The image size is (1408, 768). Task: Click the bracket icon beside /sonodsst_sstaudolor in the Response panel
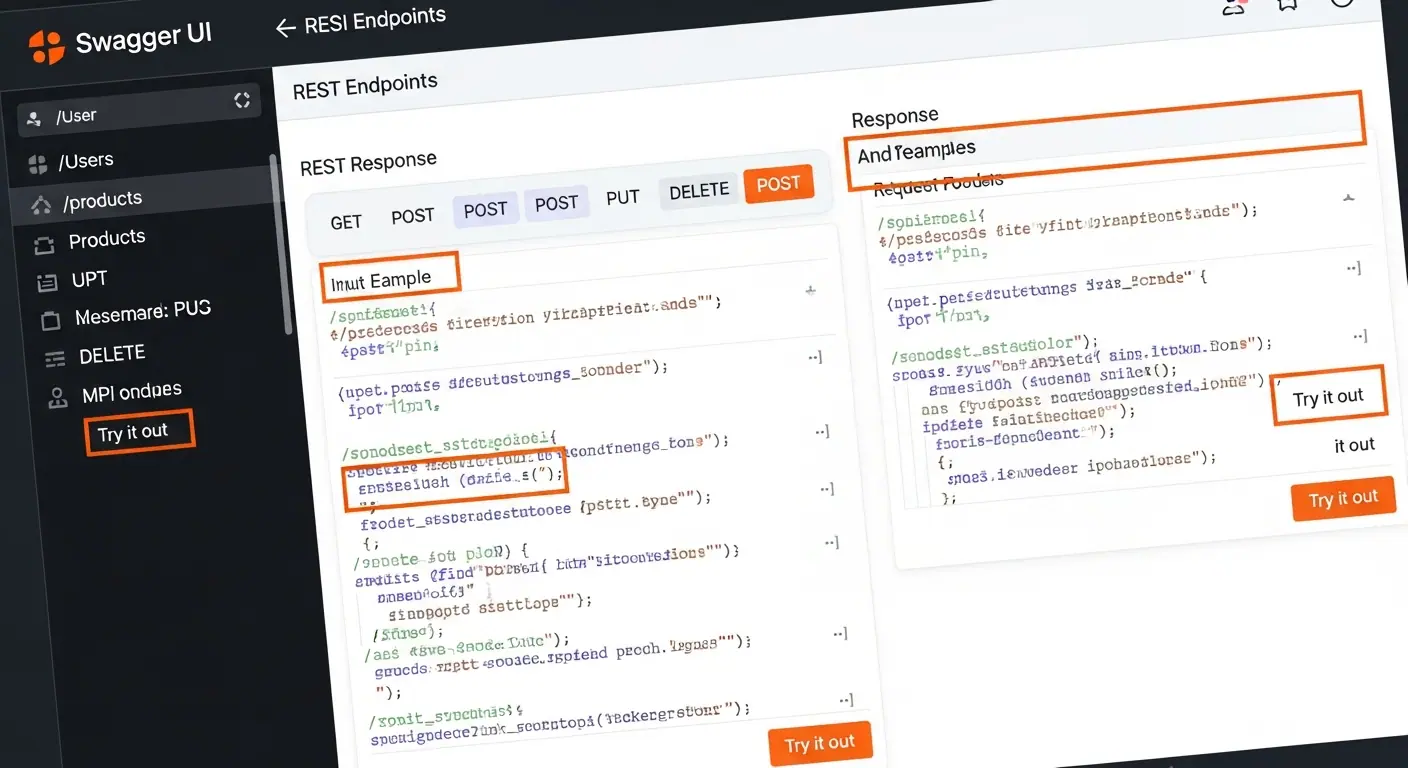point(1360,337)
